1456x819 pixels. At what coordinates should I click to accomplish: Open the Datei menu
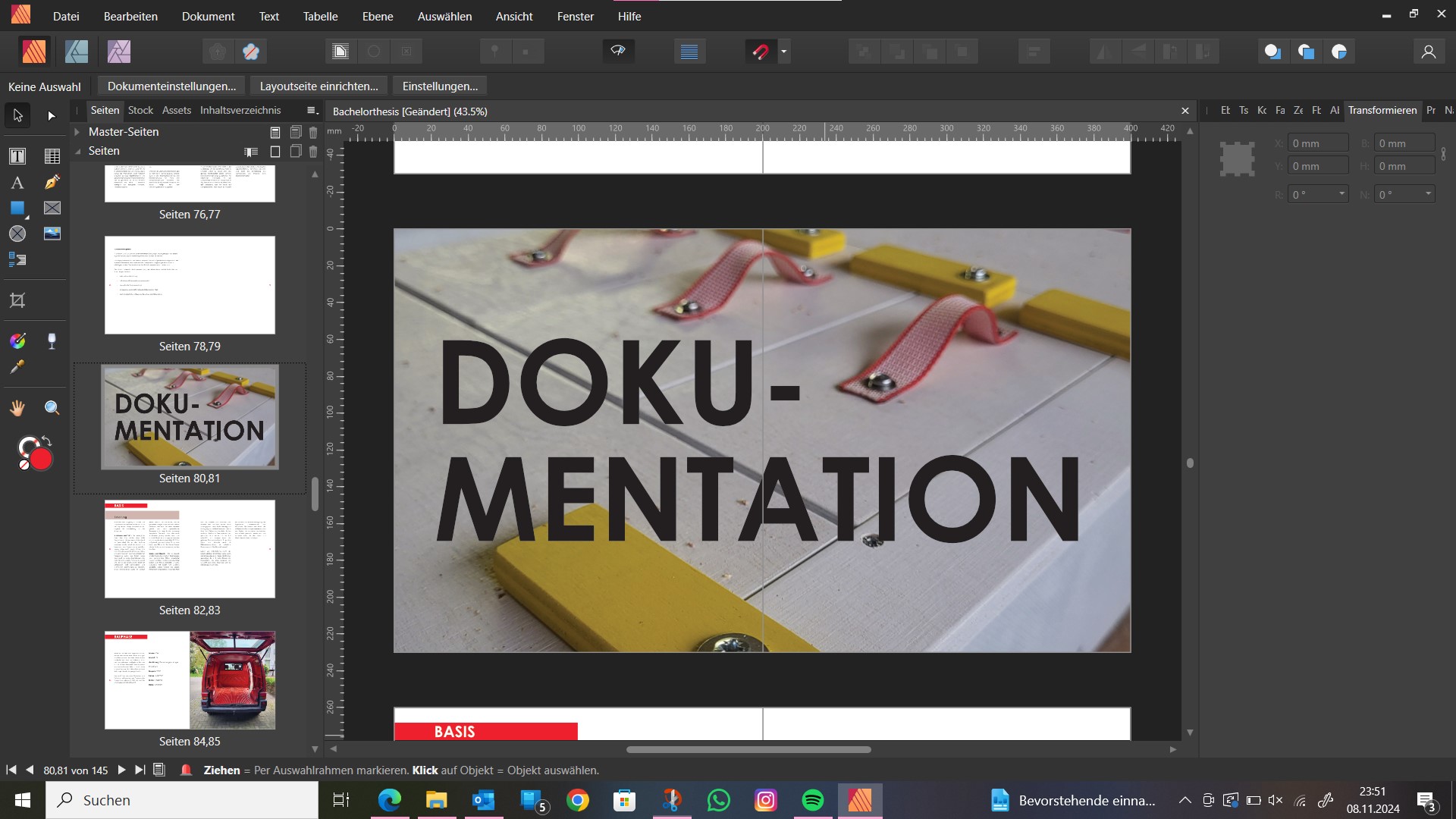pos(66,16)
